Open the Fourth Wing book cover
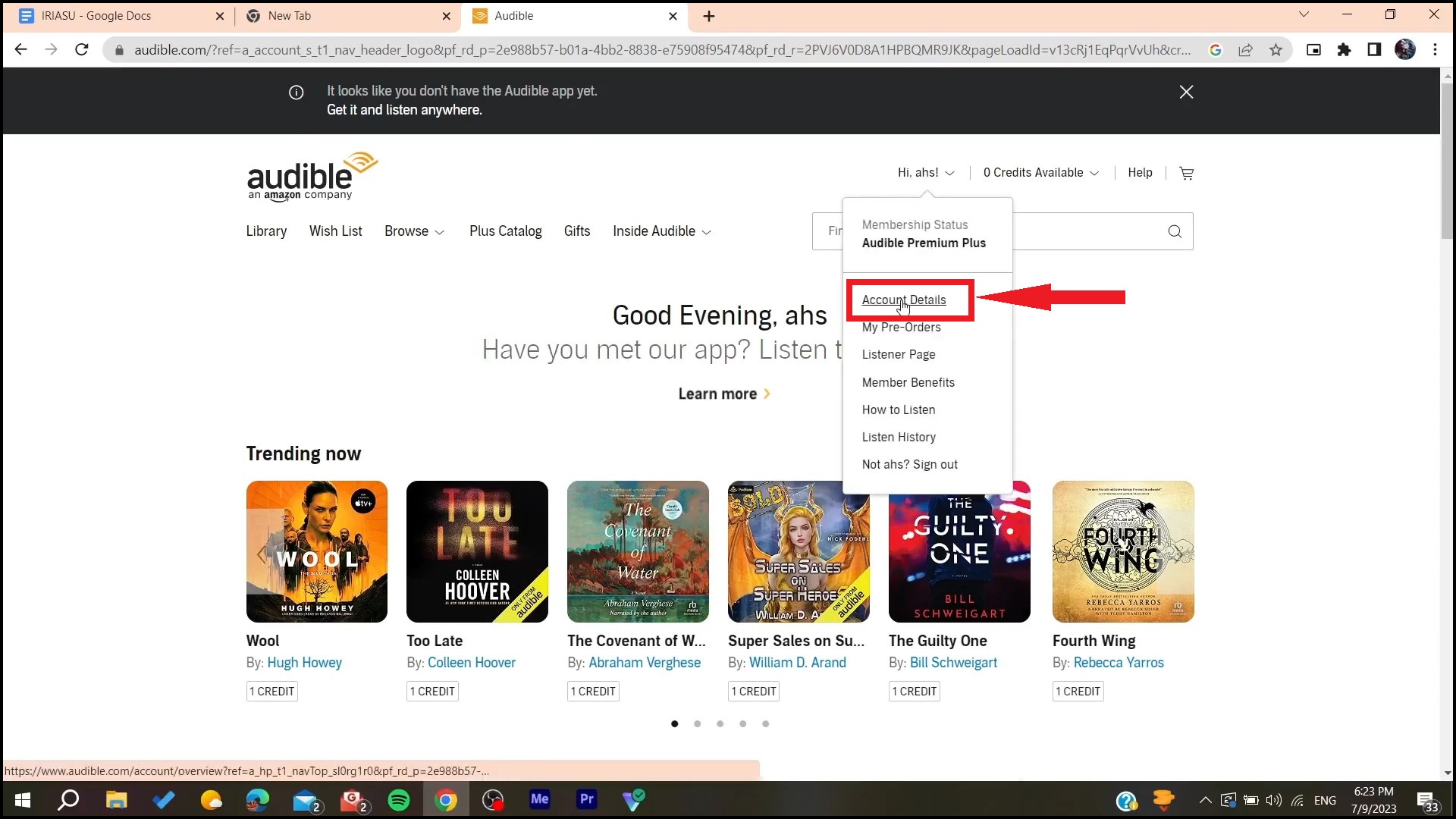Viewport: 1456px width, 819px height. pos(1122,551)
